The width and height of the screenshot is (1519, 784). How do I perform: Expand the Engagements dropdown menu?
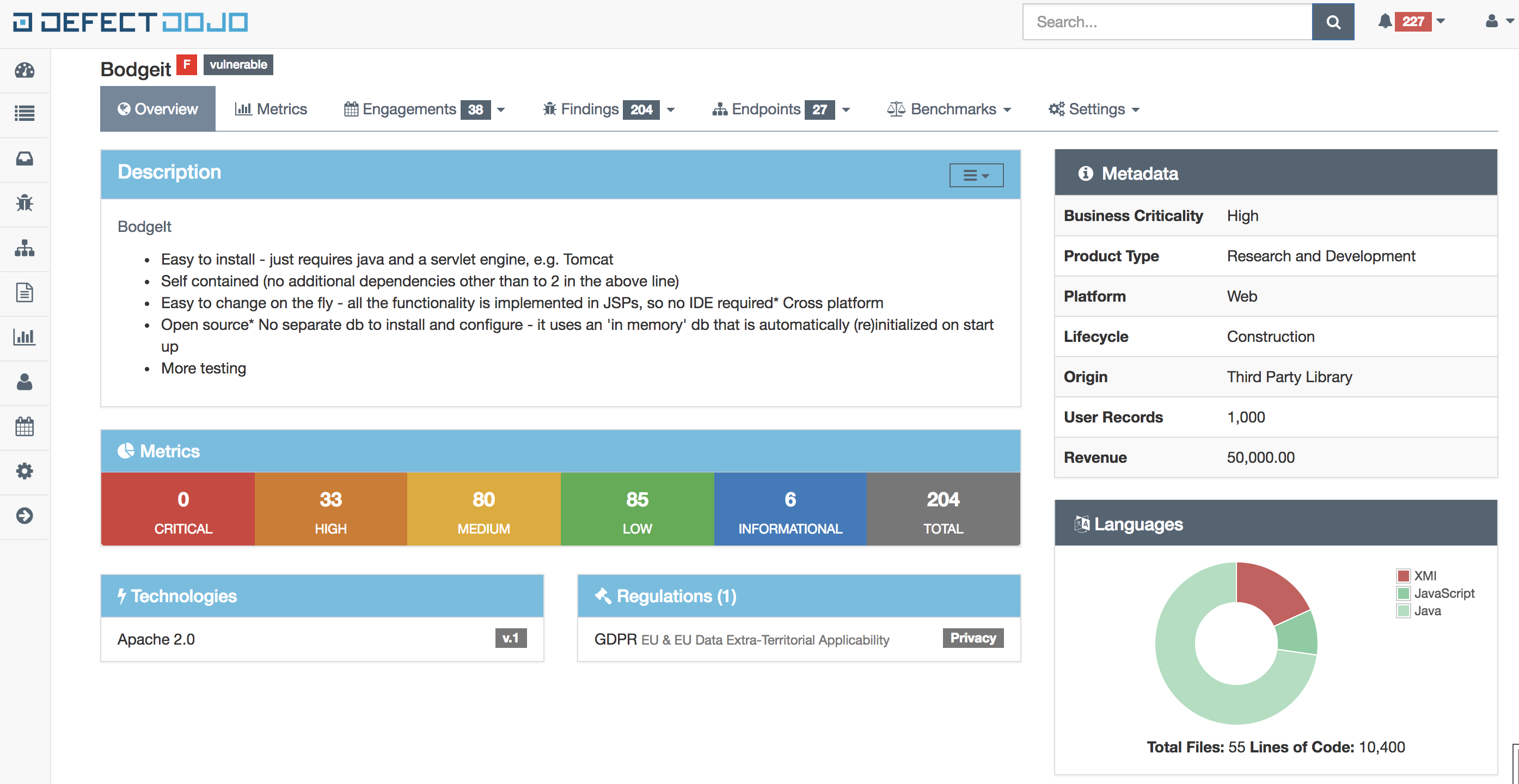(x=506, y=108)
